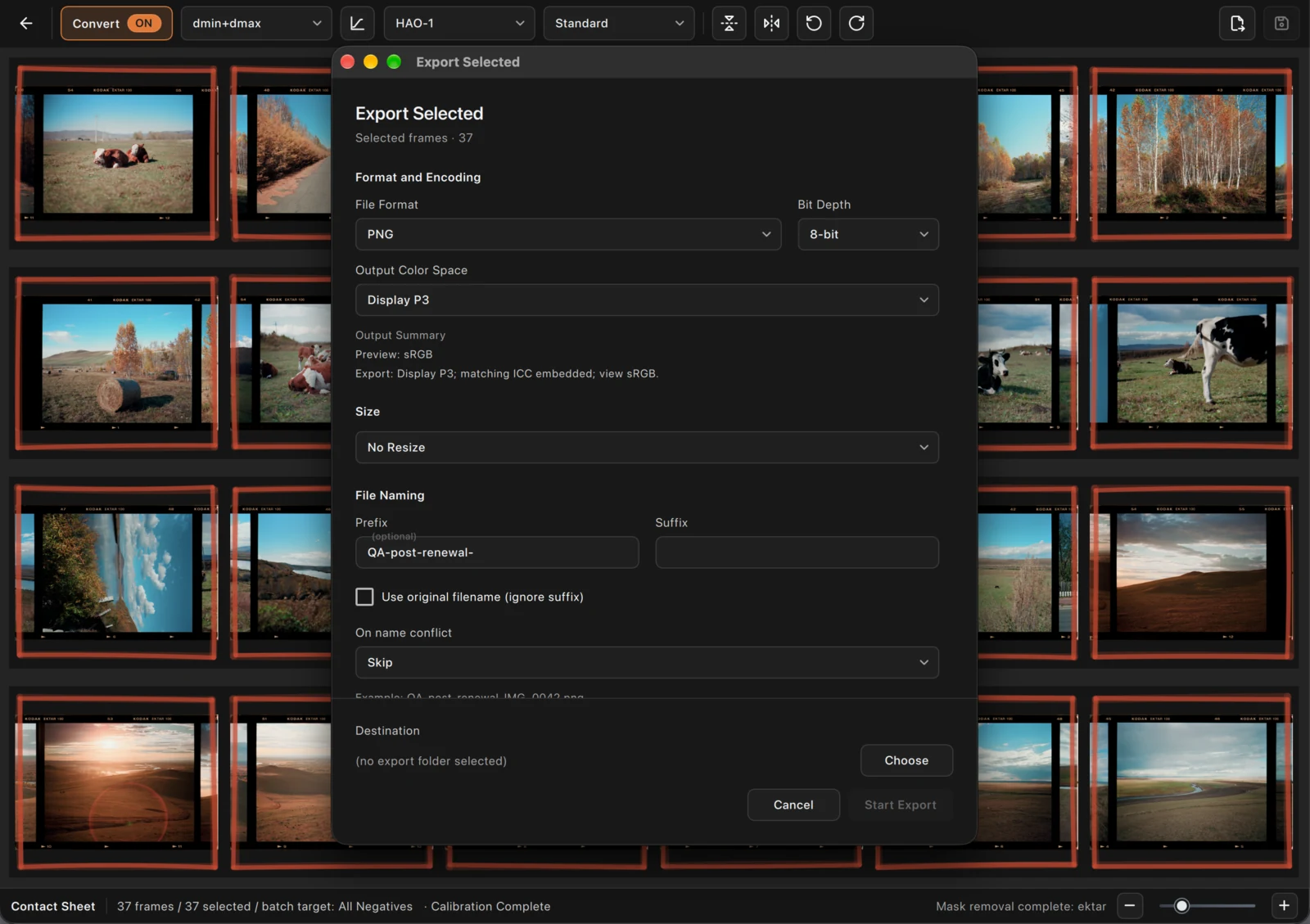Screen dimensions: 1310x924
Task: Click the Contact Sheet label
Action: coord(53,906)
